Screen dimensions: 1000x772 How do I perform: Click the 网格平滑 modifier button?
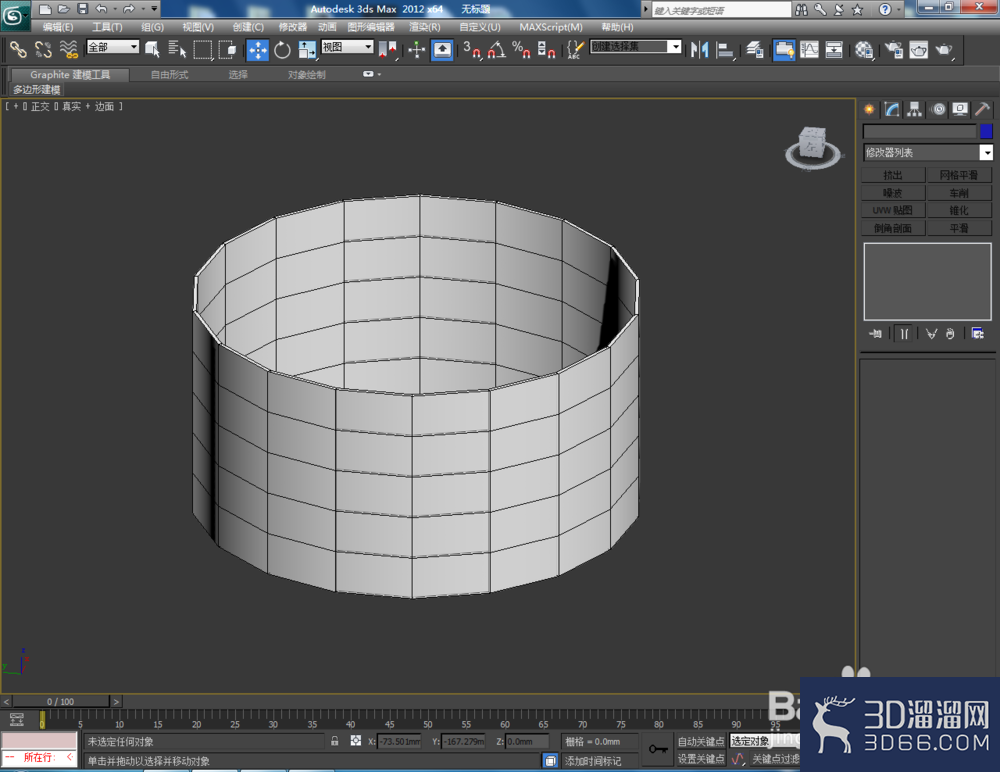pos(959,175)
